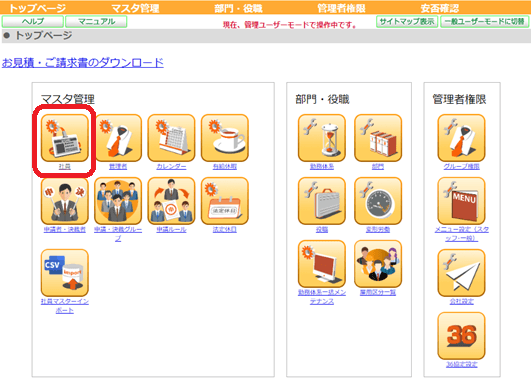Open the カレンダー calendar icon

tap(171, 138)
